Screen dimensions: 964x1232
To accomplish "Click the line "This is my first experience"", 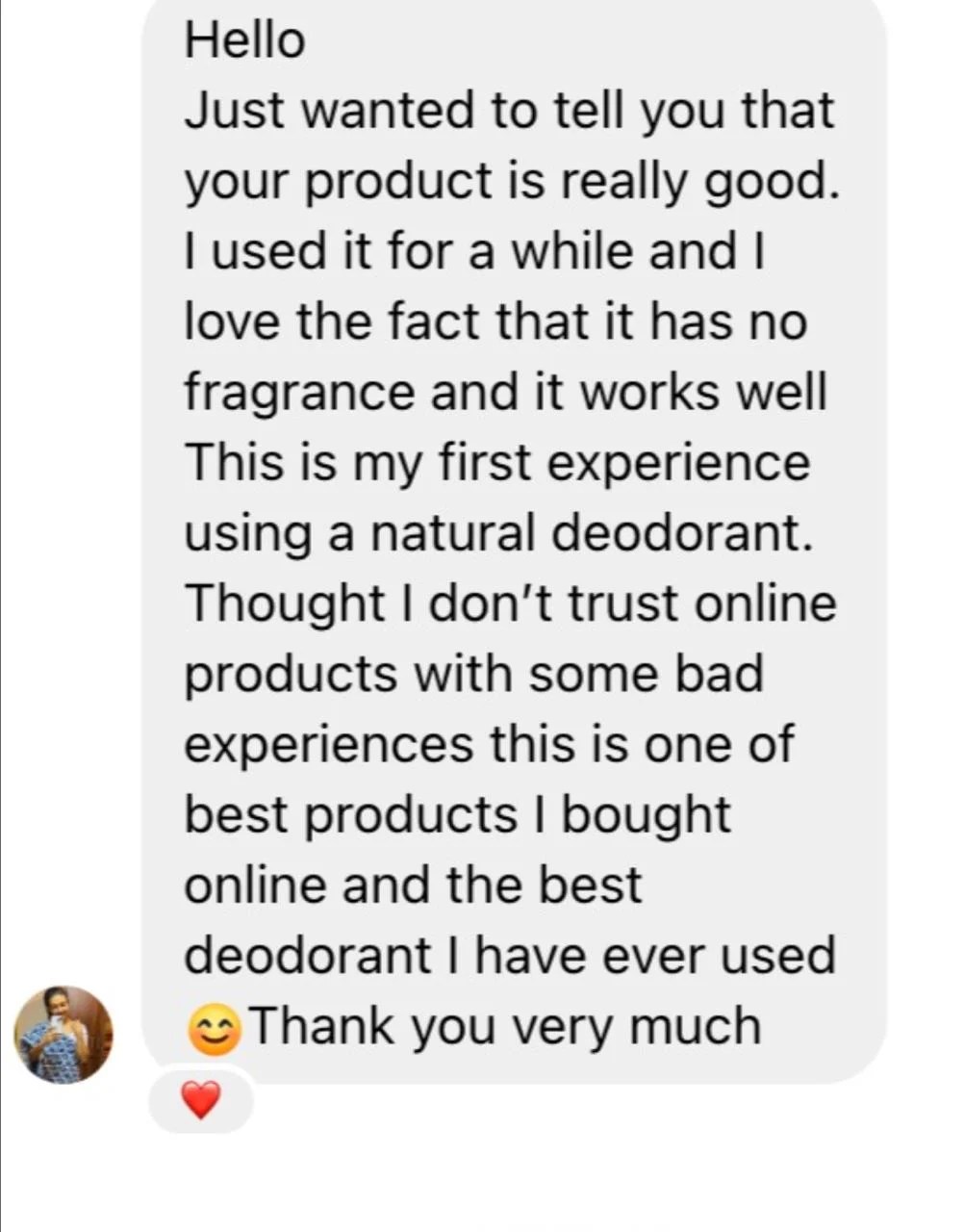I will tap(497, 463).
